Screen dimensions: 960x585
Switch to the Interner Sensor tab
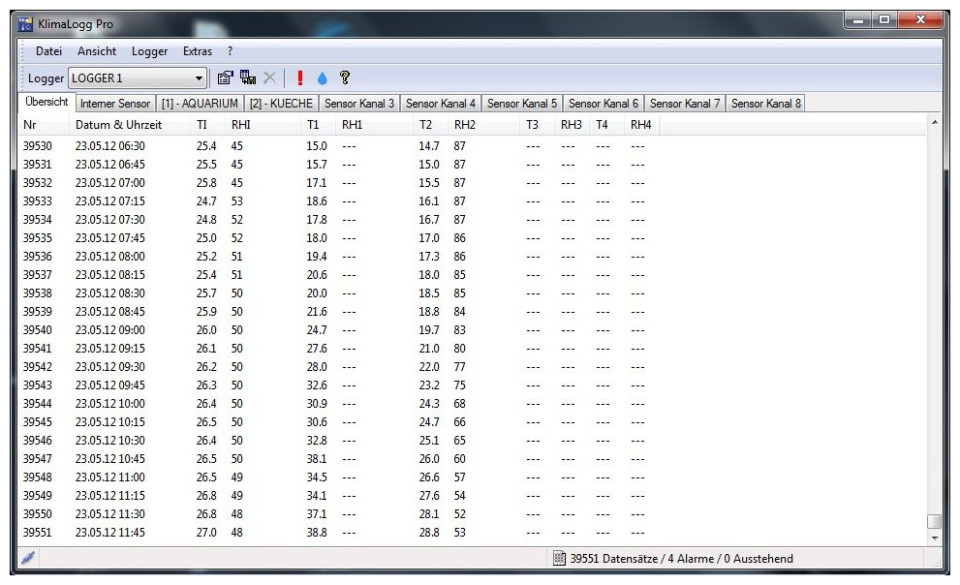115,103
